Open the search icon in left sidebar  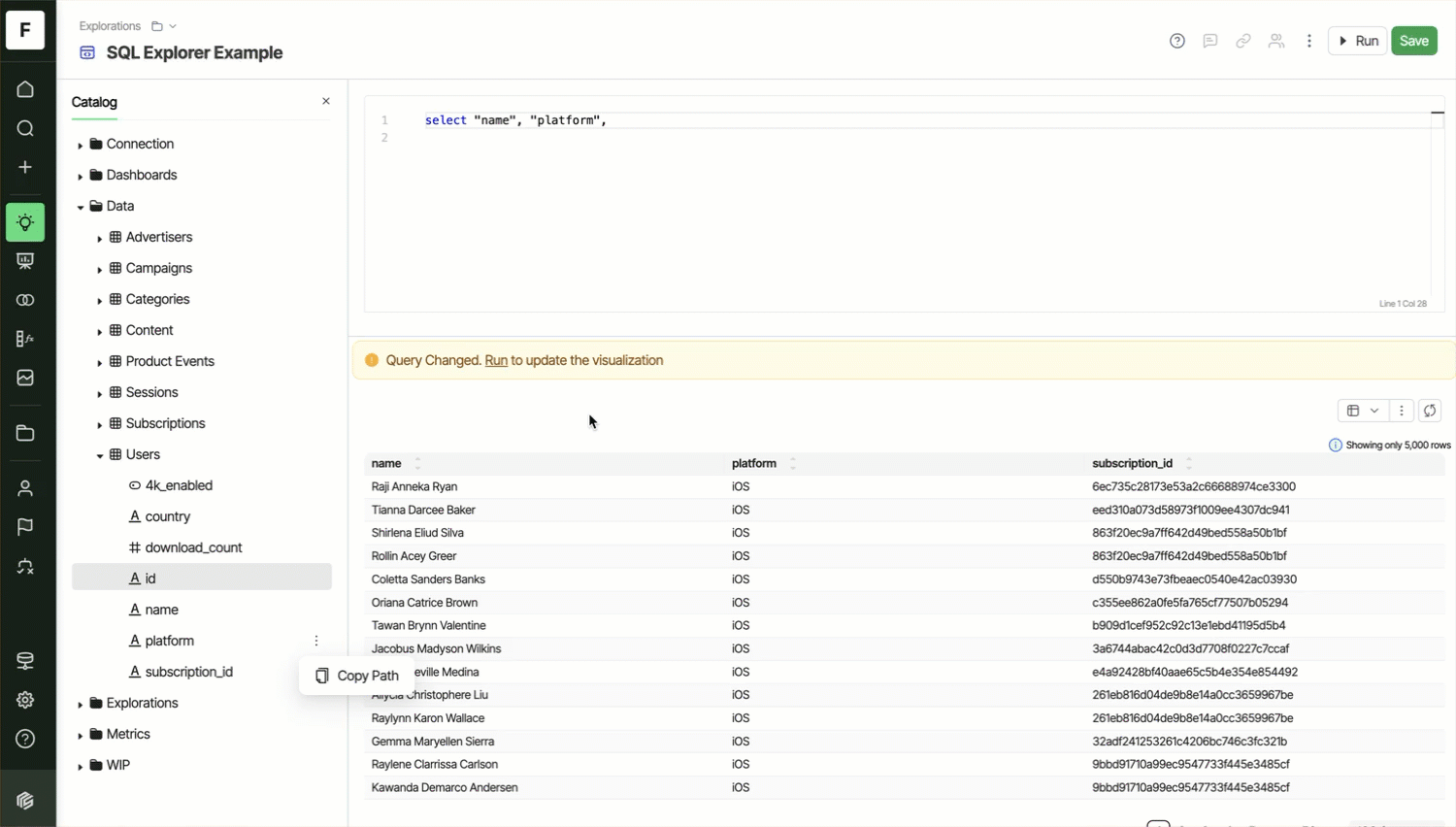25,128
